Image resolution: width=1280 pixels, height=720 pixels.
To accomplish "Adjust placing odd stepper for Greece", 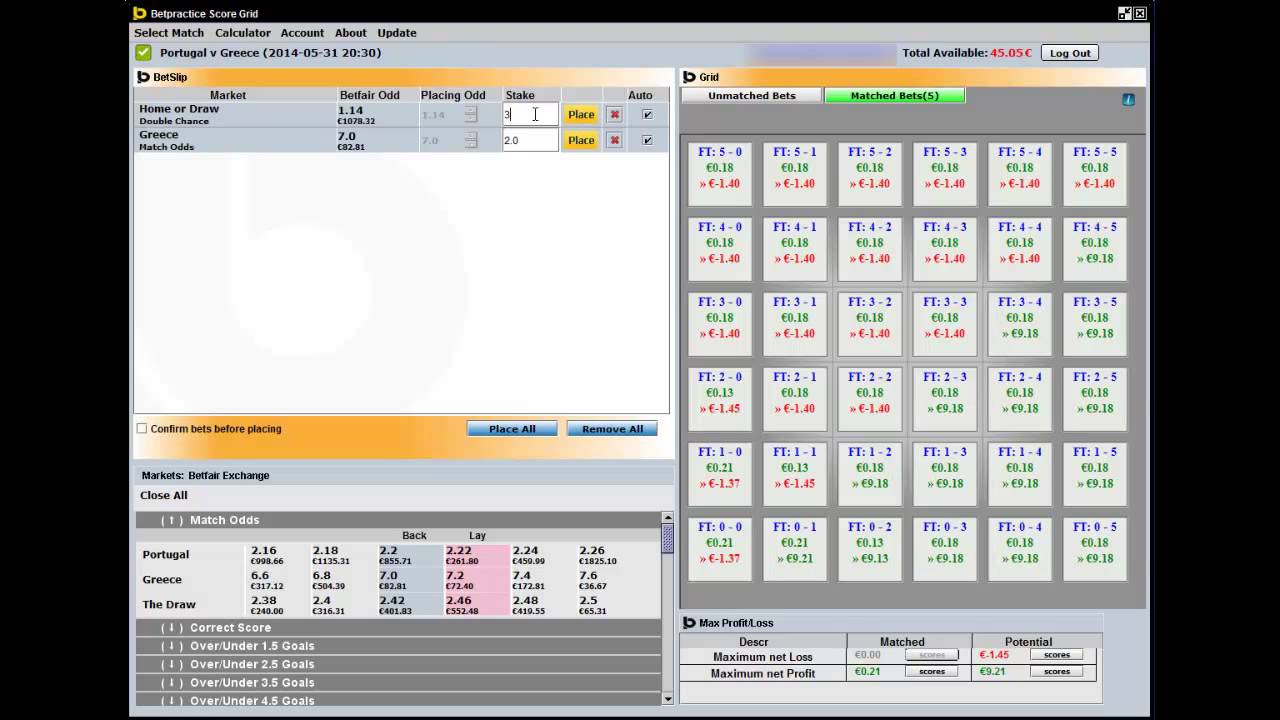I will pyautogui.click(x=470, y=140).
